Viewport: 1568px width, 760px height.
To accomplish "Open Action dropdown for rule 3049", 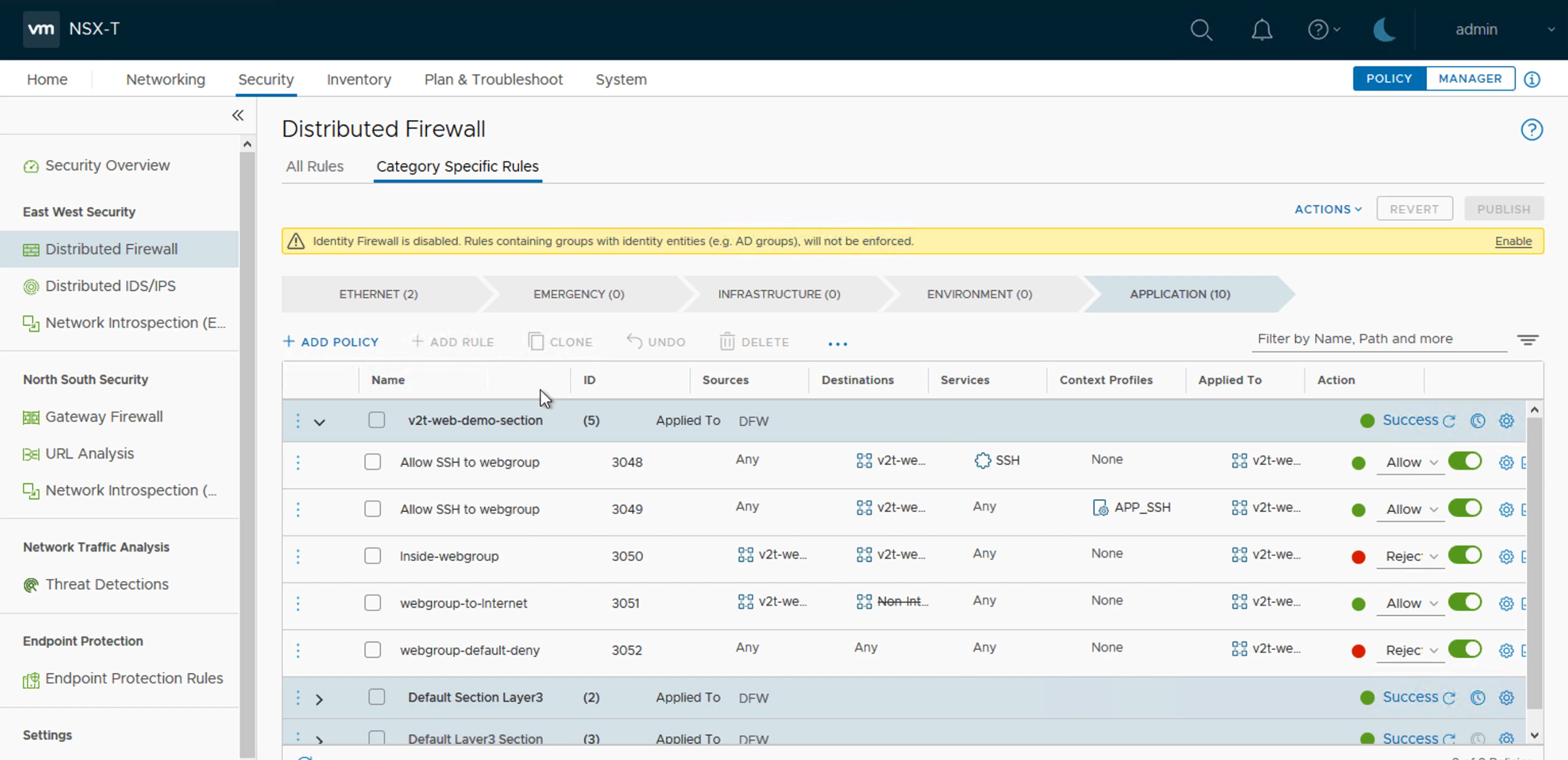I will (1411, 509).
